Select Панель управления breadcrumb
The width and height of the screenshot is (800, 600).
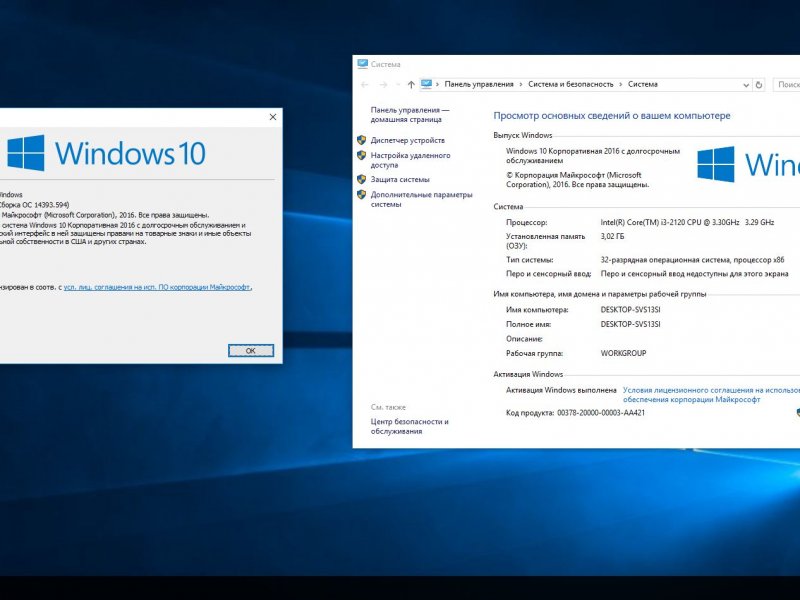[x=479, y=84]
